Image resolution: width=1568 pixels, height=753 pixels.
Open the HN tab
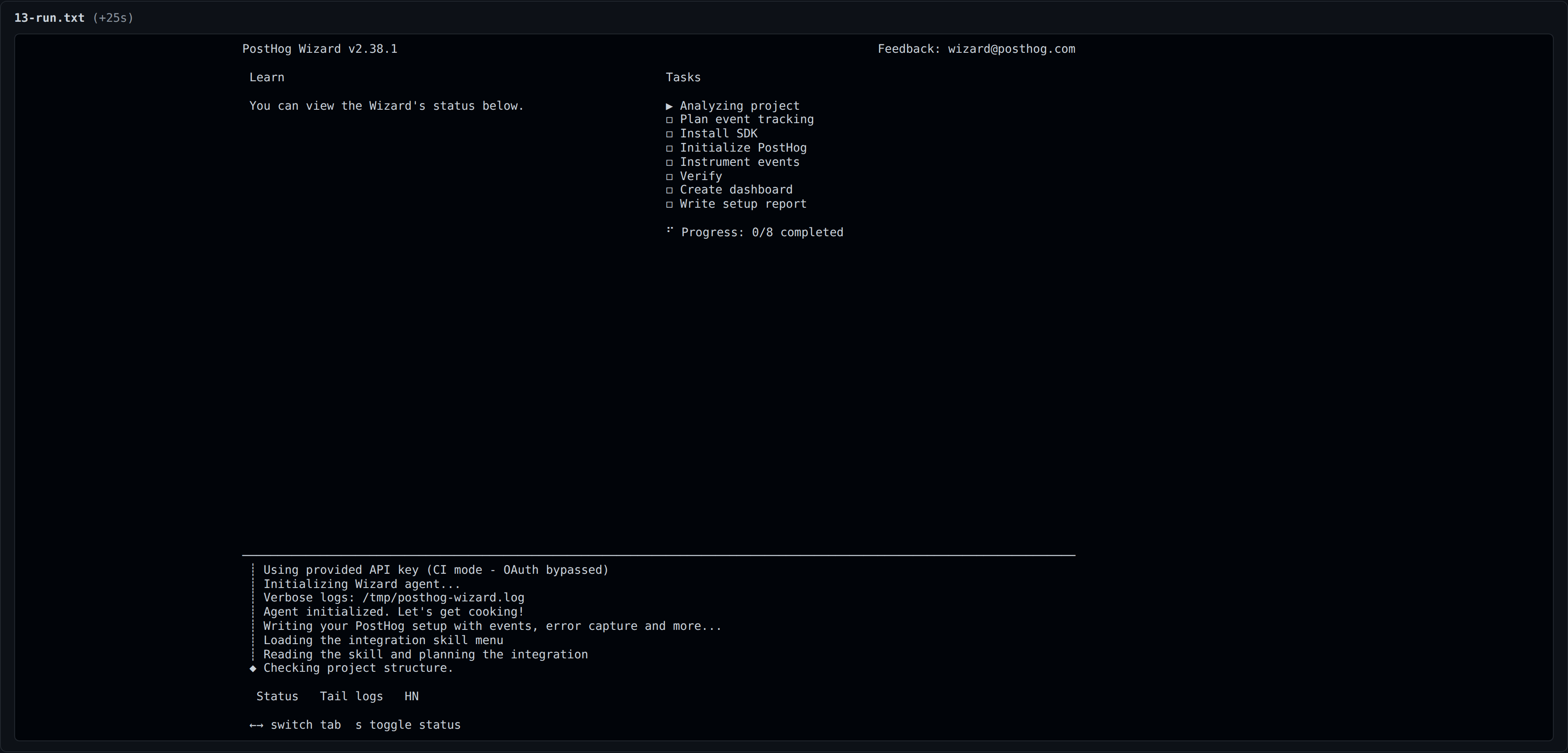(412, 696)
